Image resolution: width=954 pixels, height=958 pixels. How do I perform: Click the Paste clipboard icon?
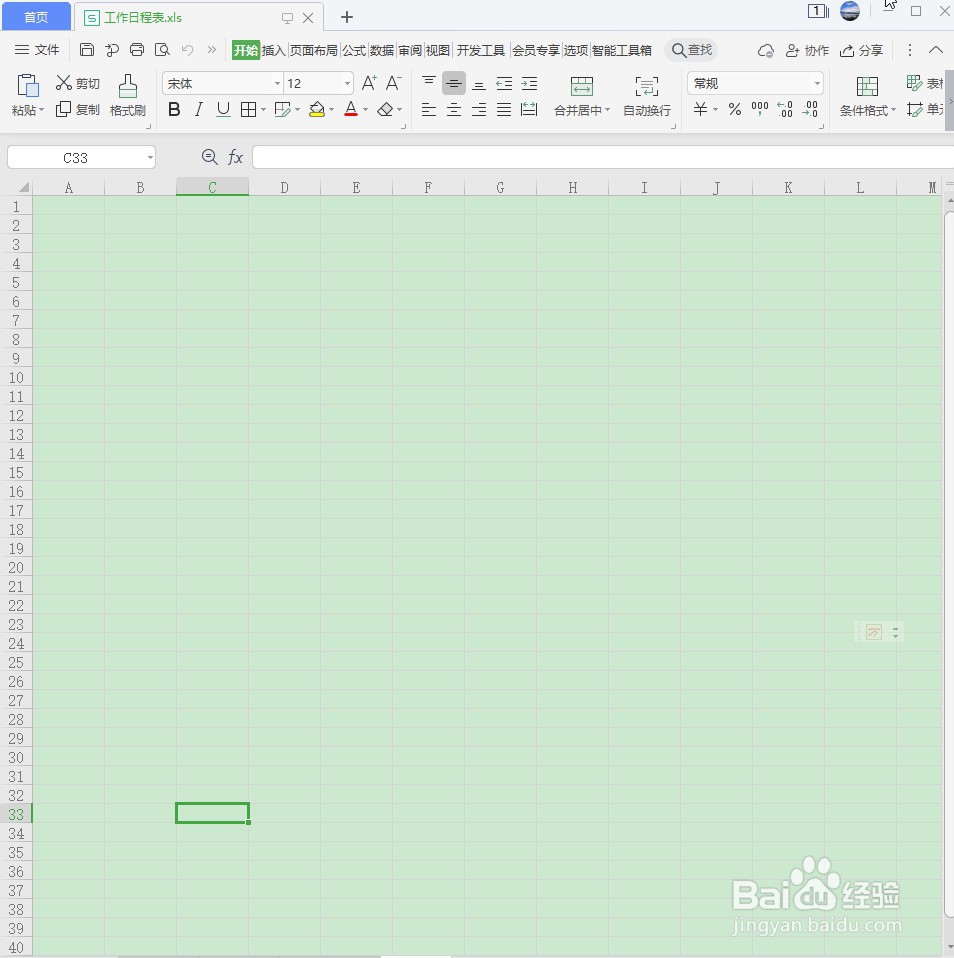coord(28,86)
